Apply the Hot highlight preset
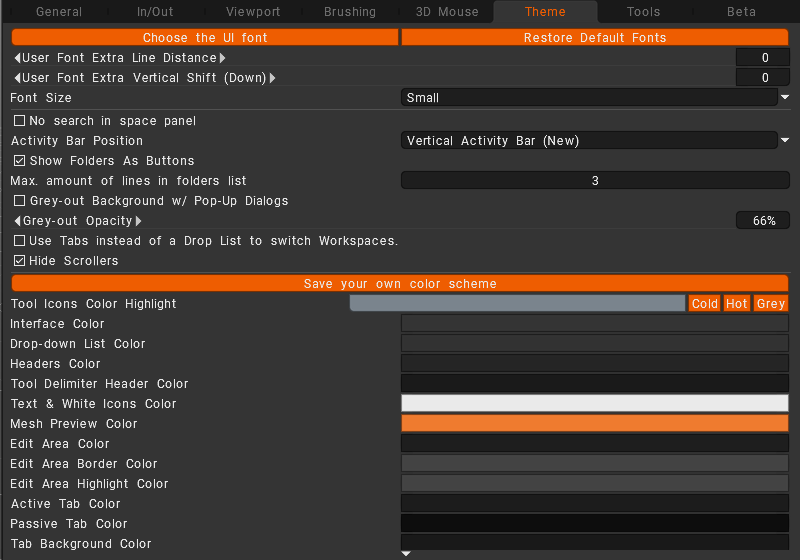Screen dimensions: 800x560 [x=737, y=304]
